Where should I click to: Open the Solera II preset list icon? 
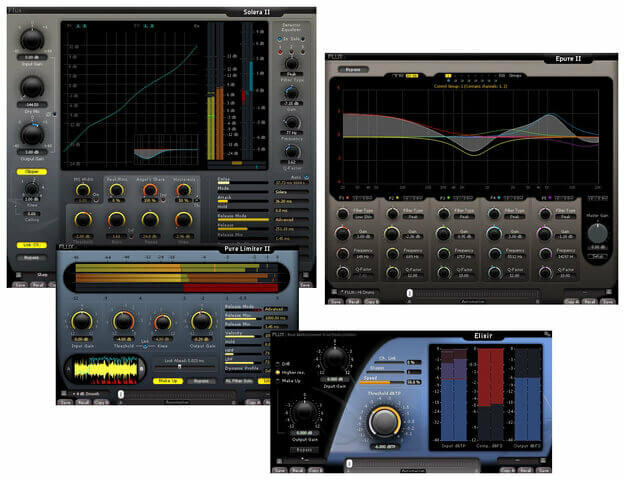(18, 275)
